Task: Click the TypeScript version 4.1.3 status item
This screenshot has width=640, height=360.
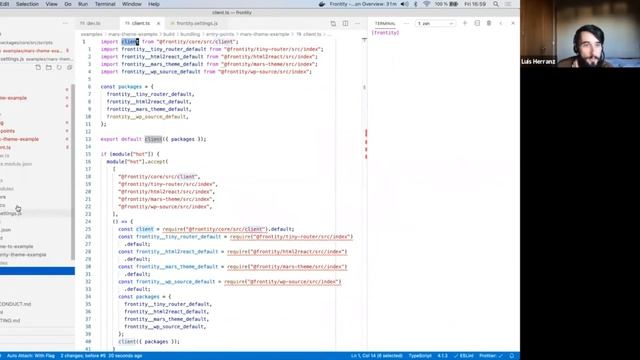Action: tap(442, 356)
